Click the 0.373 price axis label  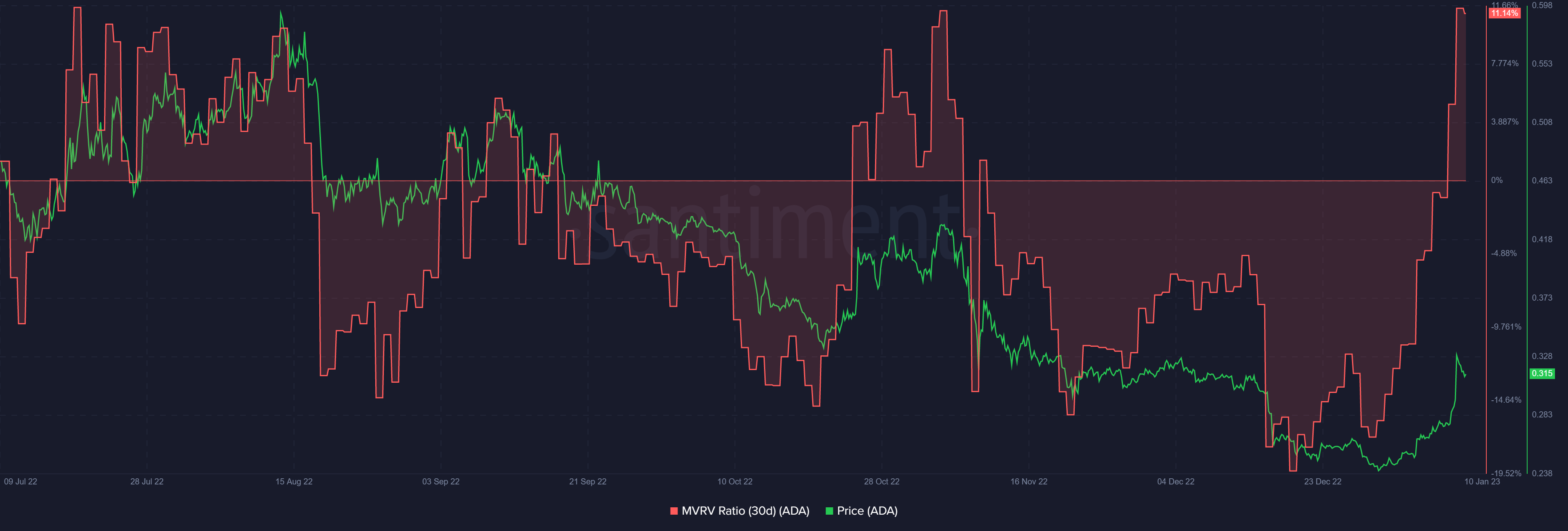pyautogui.click(x=1542, y=298)
